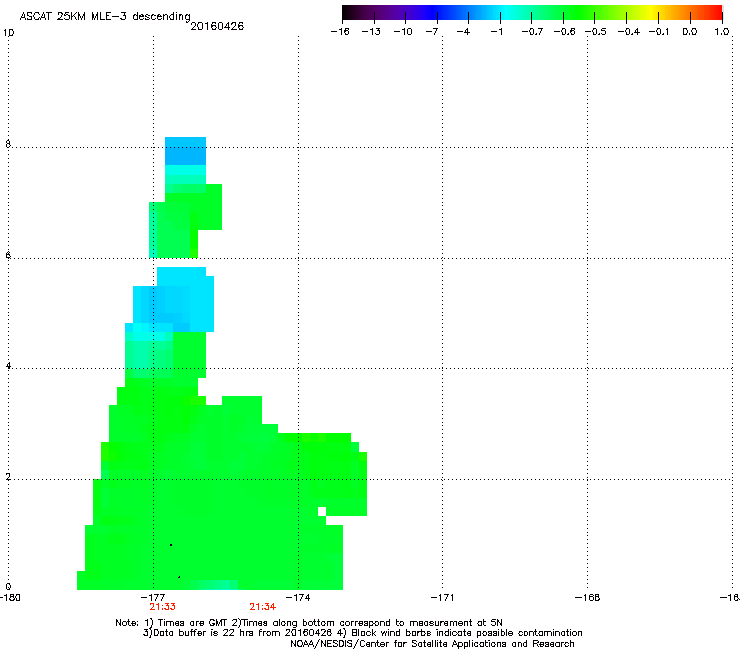Click the NOAA/NESDIS credit line
Screen dimensions: 740x650
coord(432,644)
